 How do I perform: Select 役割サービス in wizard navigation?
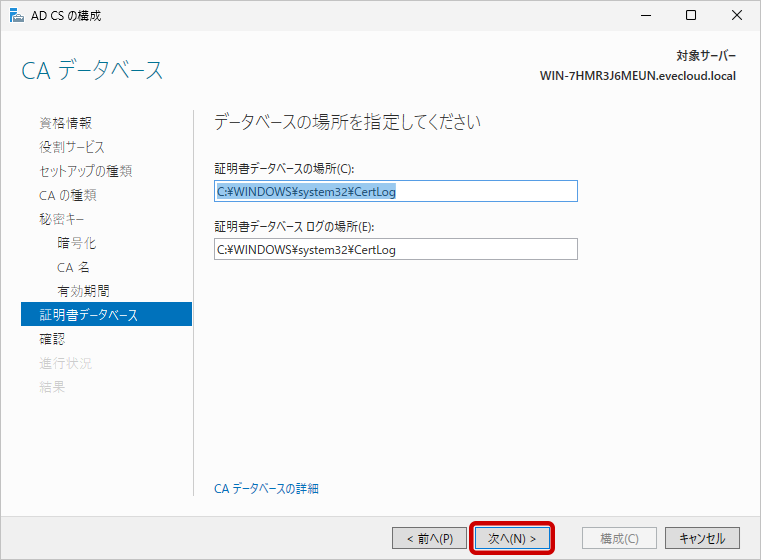tap(72, 147)
